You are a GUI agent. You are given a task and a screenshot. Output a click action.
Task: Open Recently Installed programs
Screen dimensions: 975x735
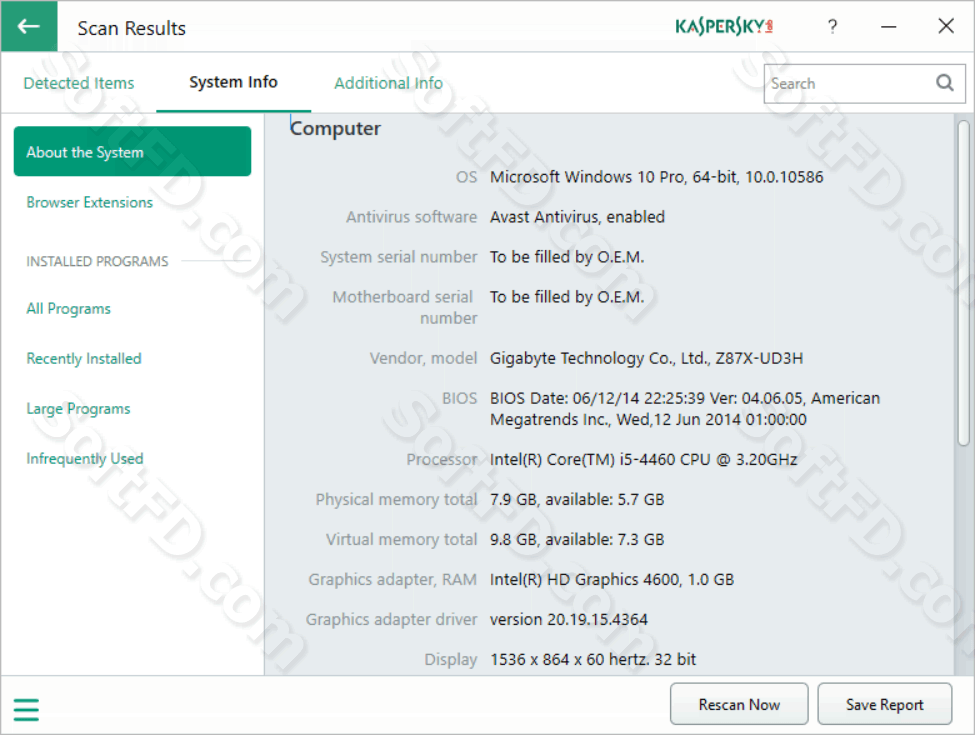coord(84,359)
